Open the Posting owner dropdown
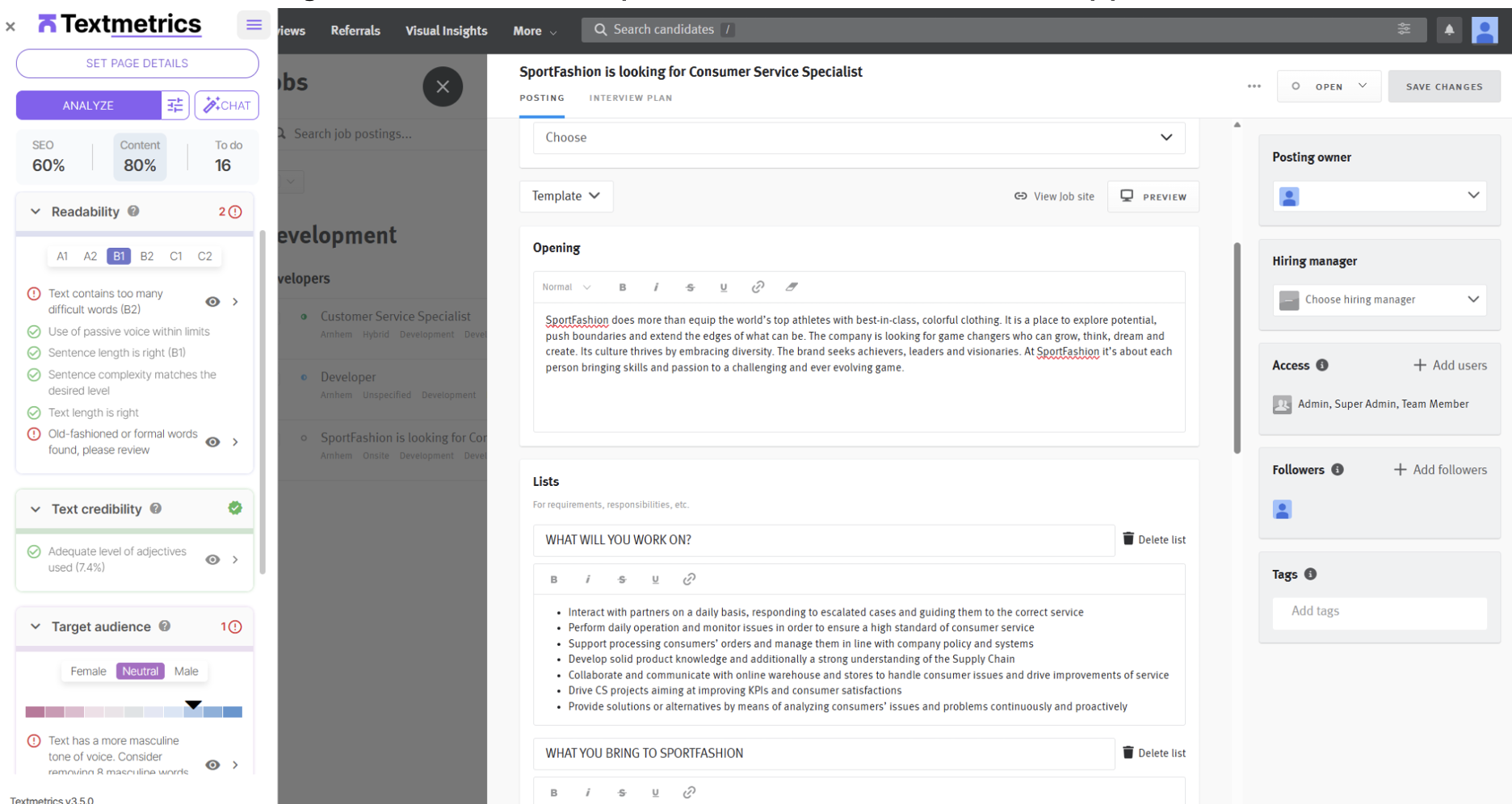This screenshot has height=804, width=1512. click(x=1380, y=195)
